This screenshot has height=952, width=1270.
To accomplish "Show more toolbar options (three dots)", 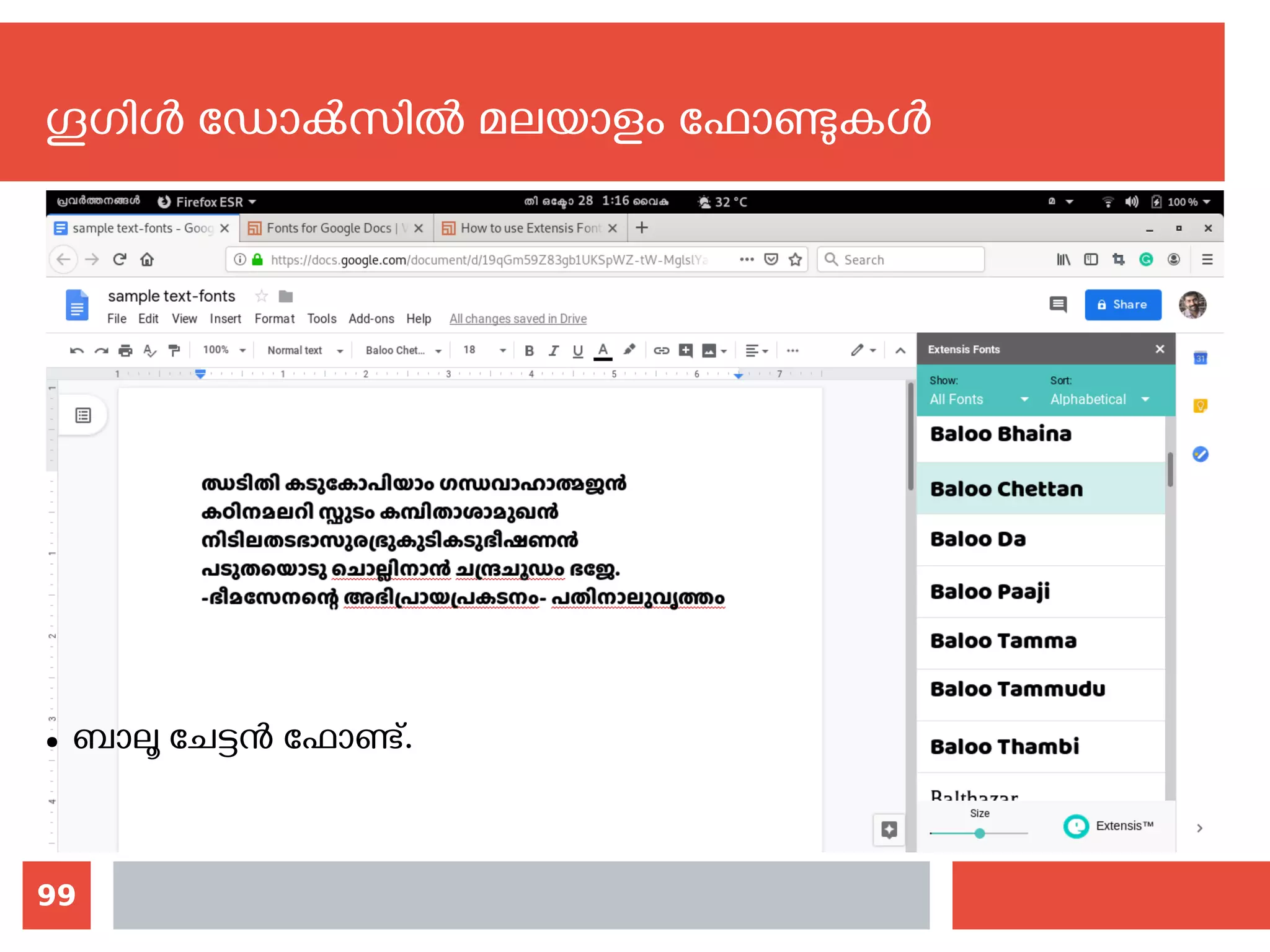I will pyautogui.click(x=793, y=351).
